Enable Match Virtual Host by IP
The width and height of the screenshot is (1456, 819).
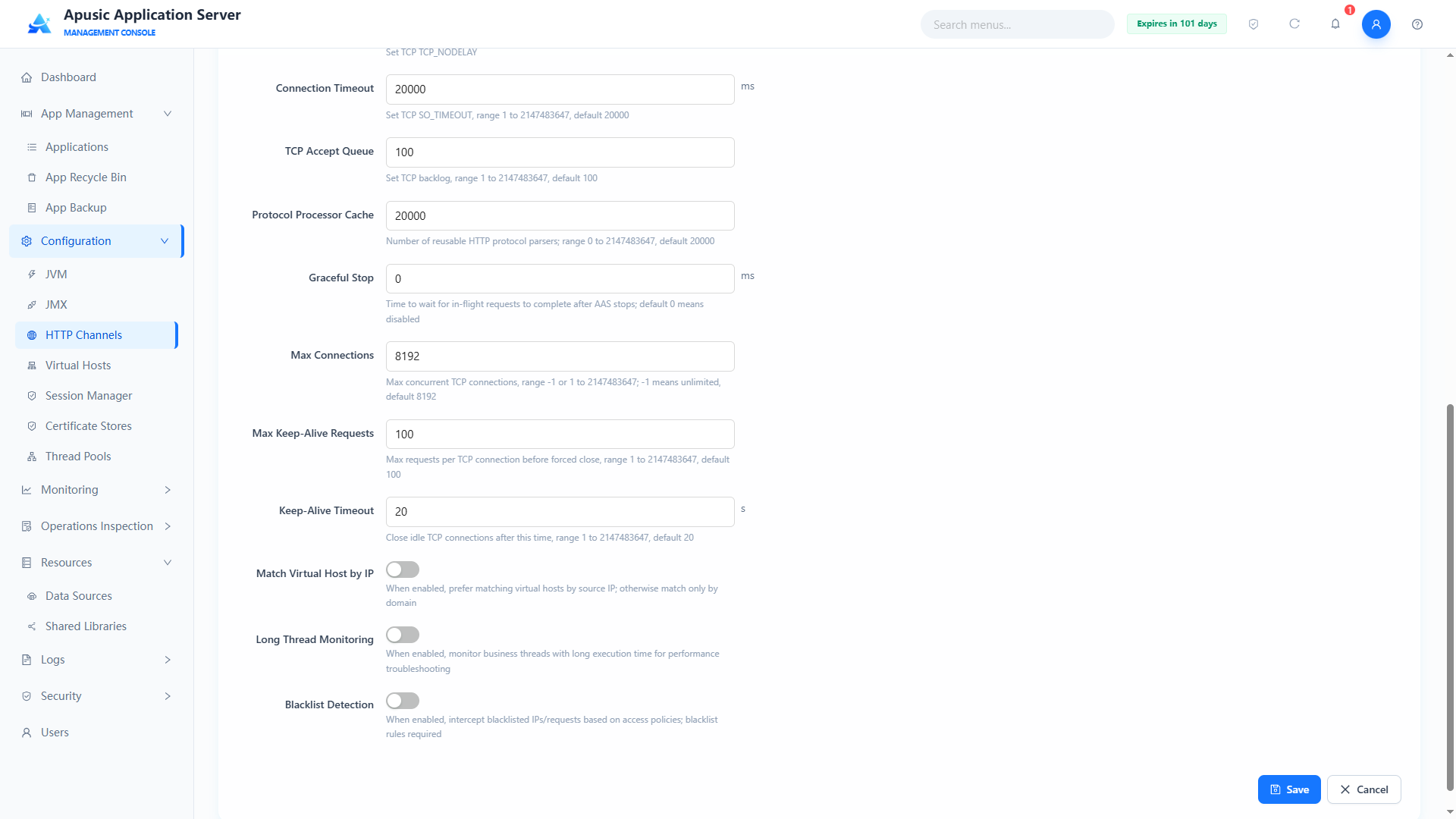click(x=403, y=570)
